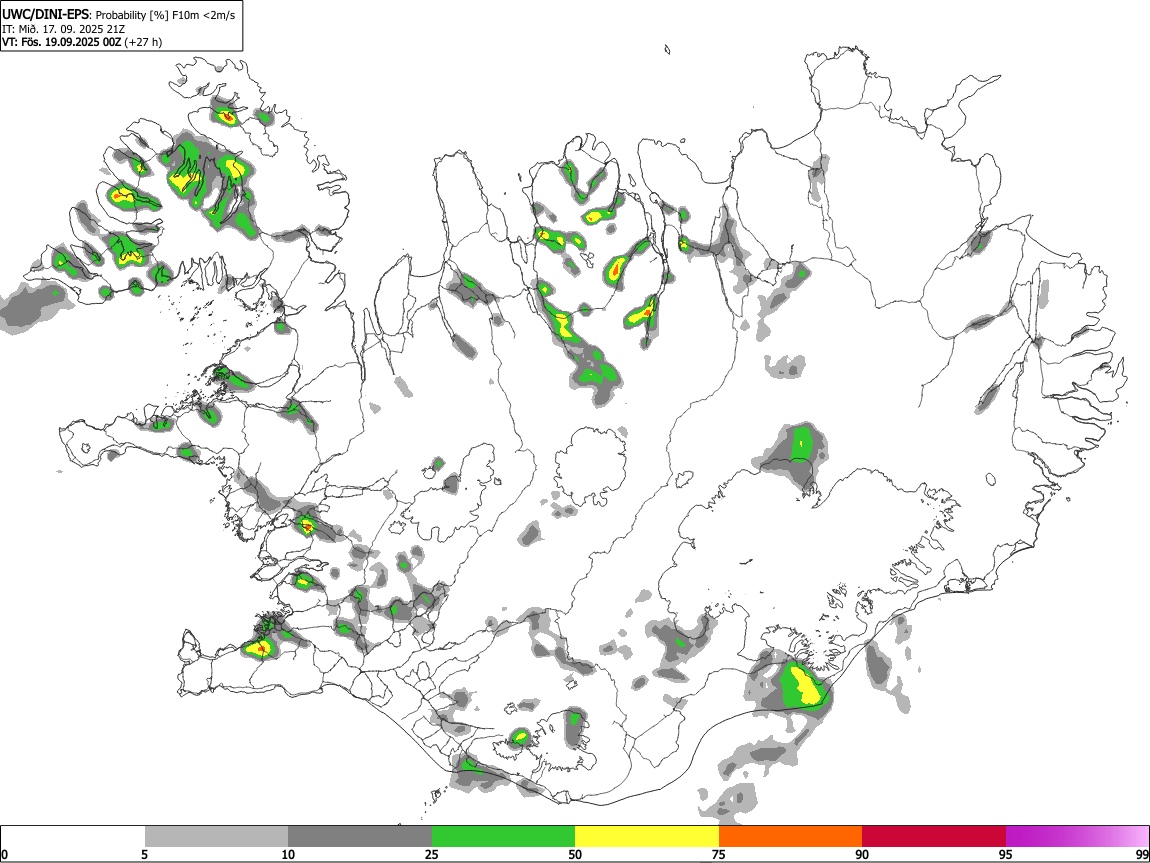Click the orange 75-90% legend swatch
Screen dimensions: 1150x863
click(x=790, y=836)
